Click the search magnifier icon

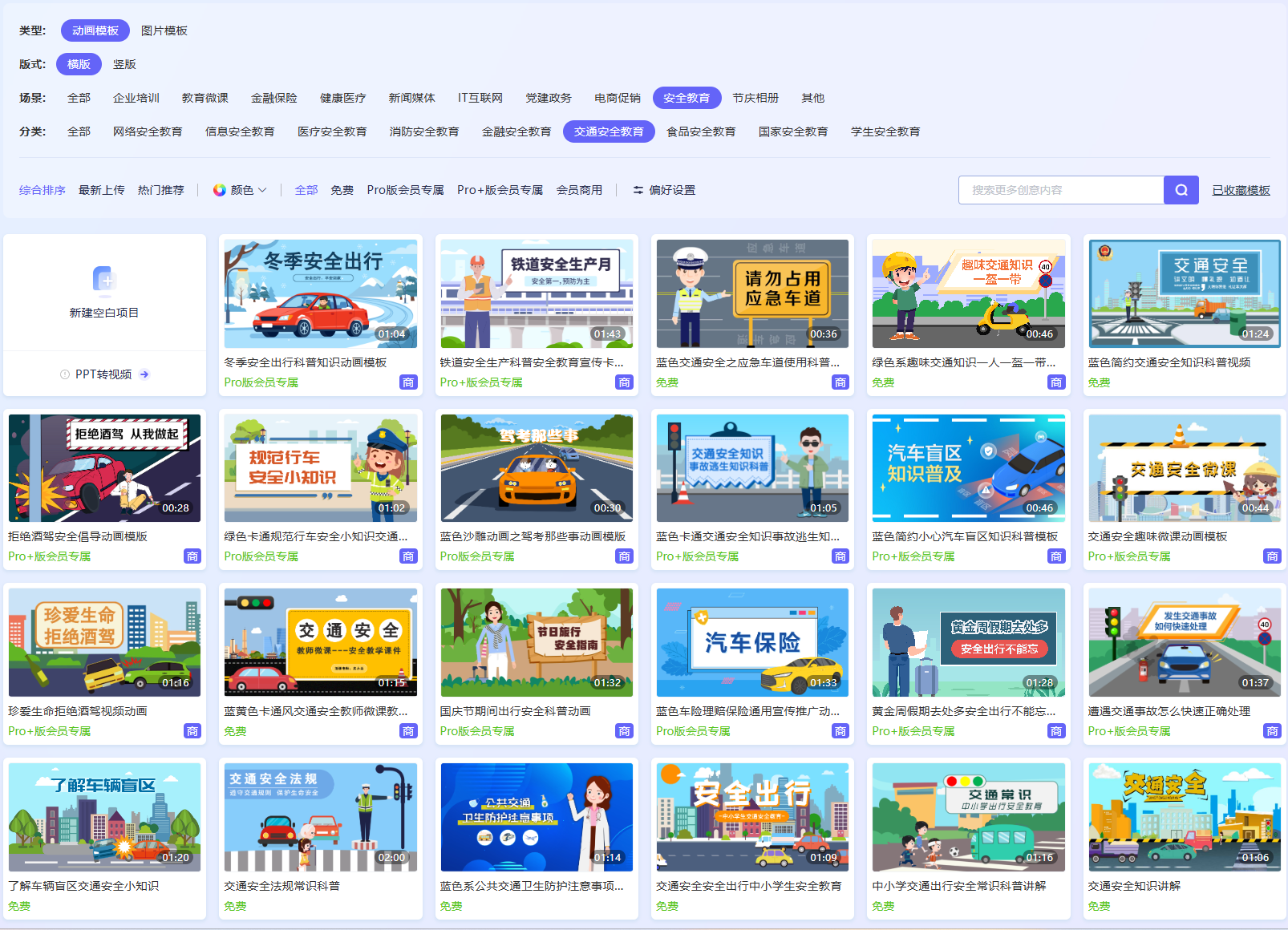1181,190
